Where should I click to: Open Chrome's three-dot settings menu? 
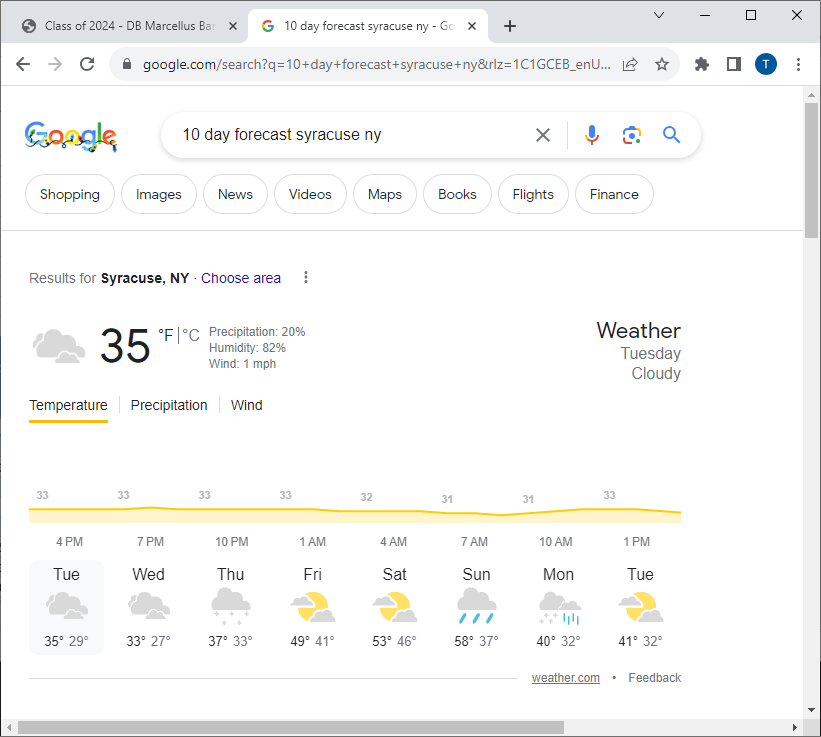tap(797, 63)
